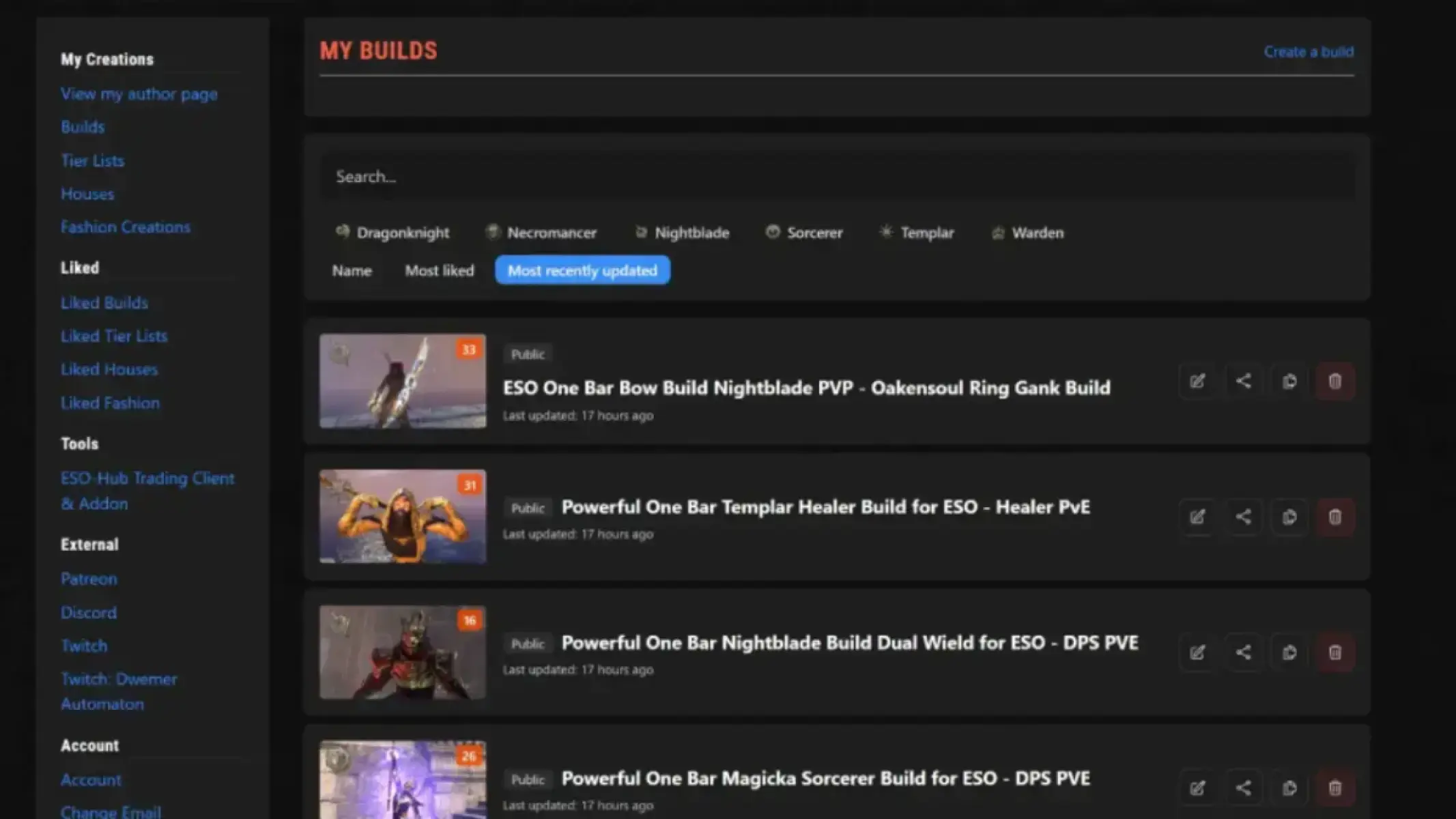
Task: Open Powerful One Bar Magicka Sorcerer title
Action: [x=826, y=779]
